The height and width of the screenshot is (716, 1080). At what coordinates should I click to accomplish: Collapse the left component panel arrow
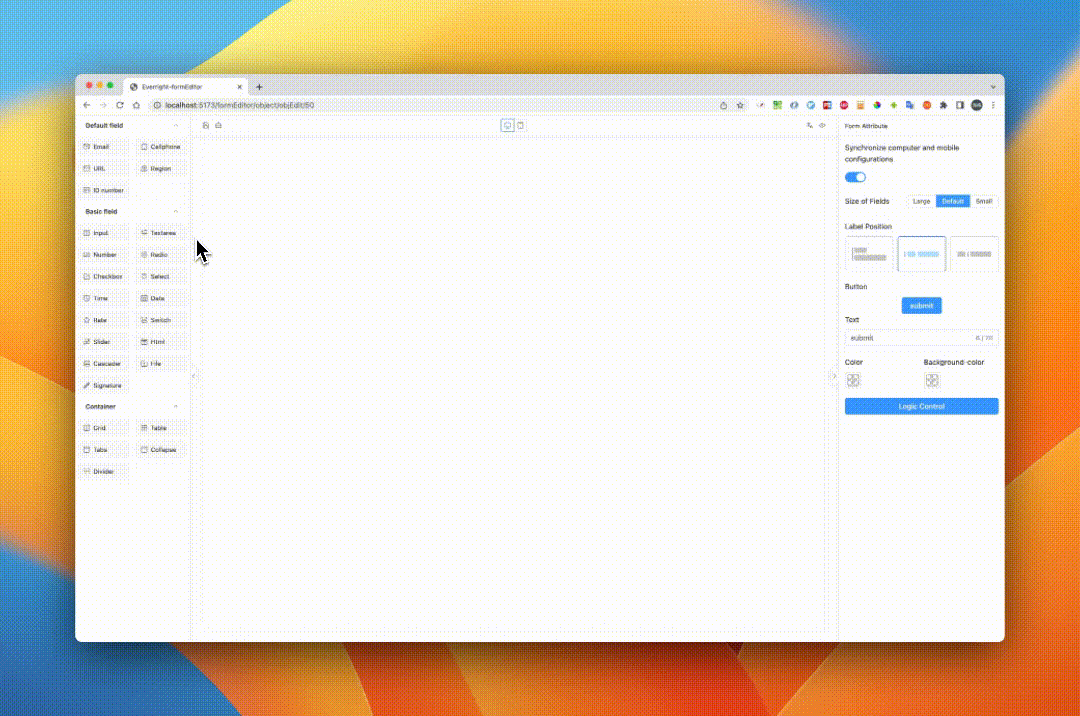click(x=194, y=376)
